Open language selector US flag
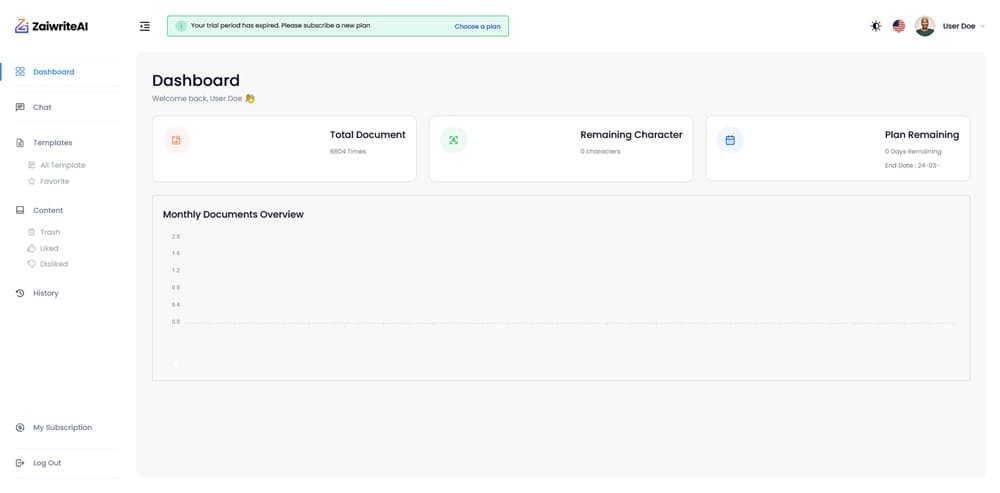 click(899, 26)
